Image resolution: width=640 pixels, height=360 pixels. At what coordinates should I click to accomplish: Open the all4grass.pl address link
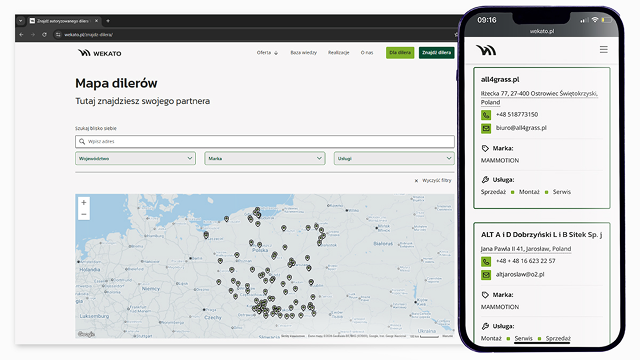point(539,98)
